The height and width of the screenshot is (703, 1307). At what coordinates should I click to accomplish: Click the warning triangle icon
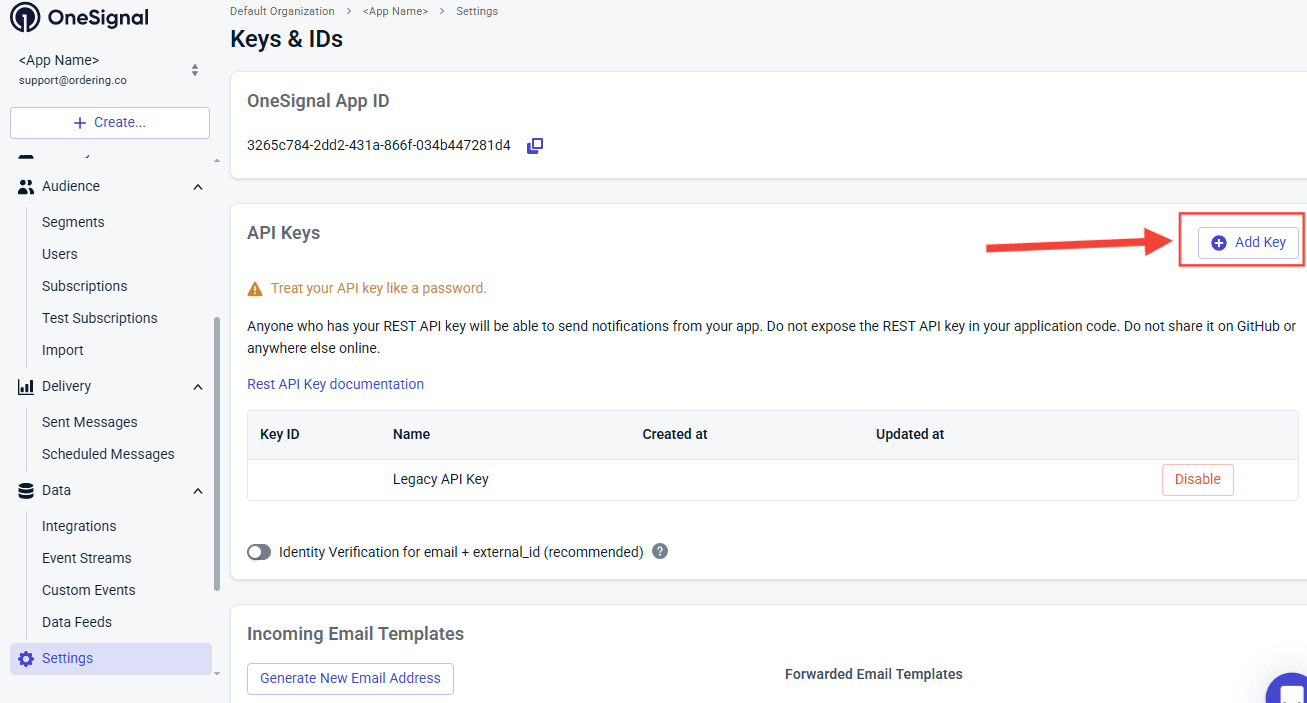255,288
